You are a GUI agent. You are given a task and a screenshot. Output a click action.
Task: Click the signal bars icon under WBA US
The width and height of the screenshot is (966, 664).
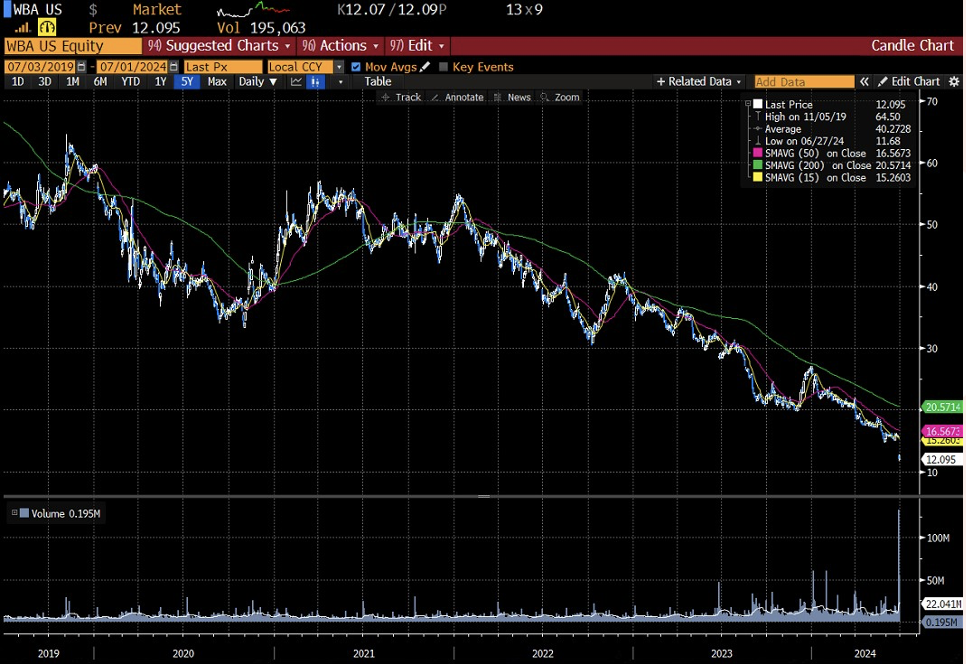[23, 28]
